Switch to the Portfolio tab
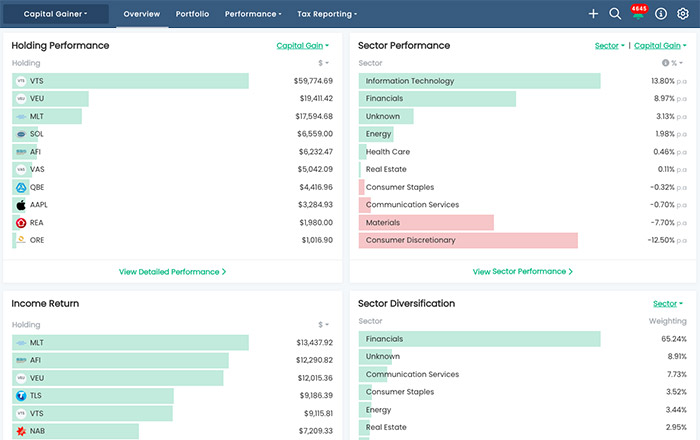Screen dimensions: 700x440 (x=192, y=14)
